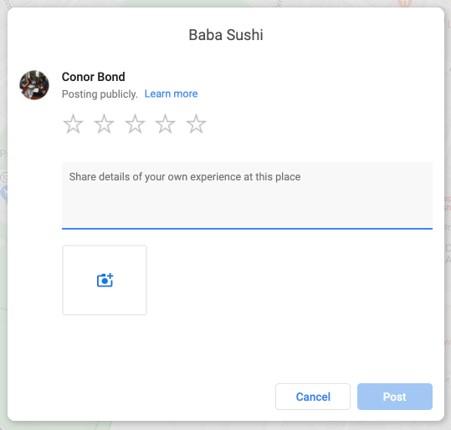Give a three-star rating
Viewport: 451px width, 430px height.
pyautogui.click(x=135, y=124)
